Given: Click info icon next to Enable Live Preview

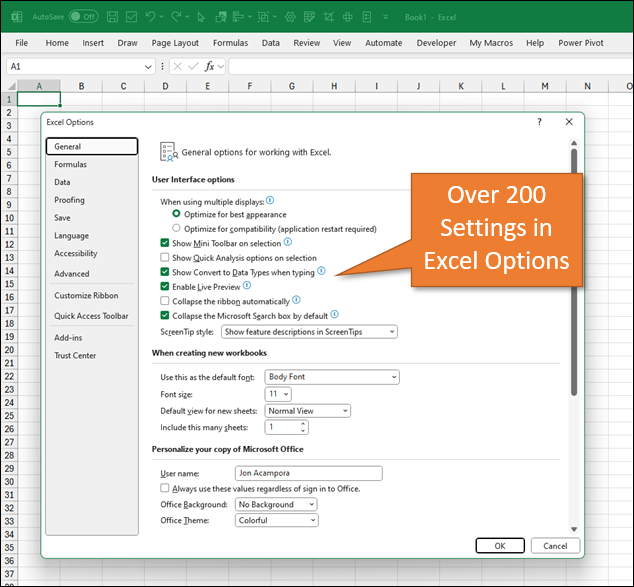Looking at the screenshot, I should (x=247, y=286).
